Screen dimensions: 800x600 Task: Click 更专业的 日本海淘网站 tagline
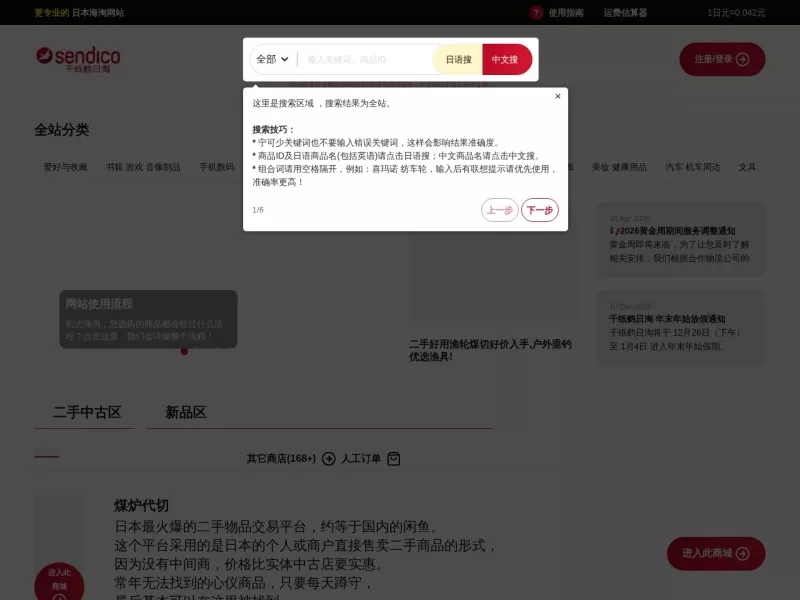(x=79, y=13)
